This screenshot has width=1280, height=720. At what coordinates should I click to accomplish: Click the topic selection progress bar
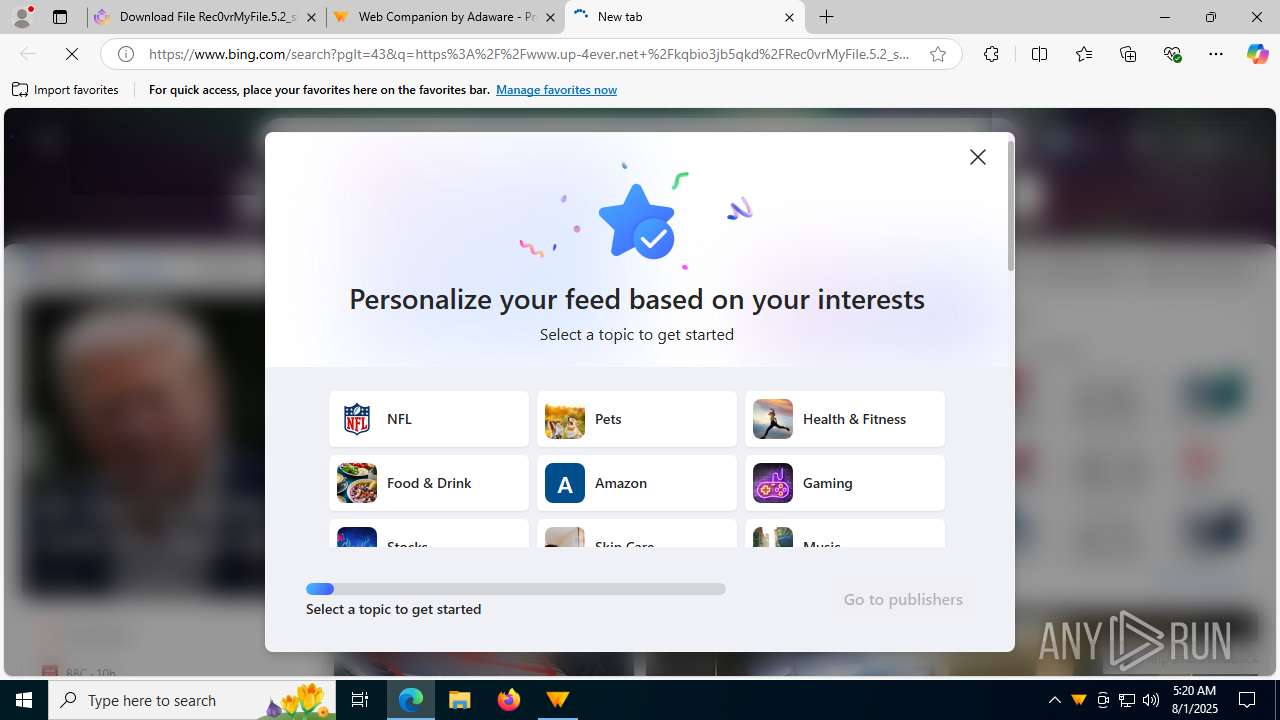(x=516, y=589)
